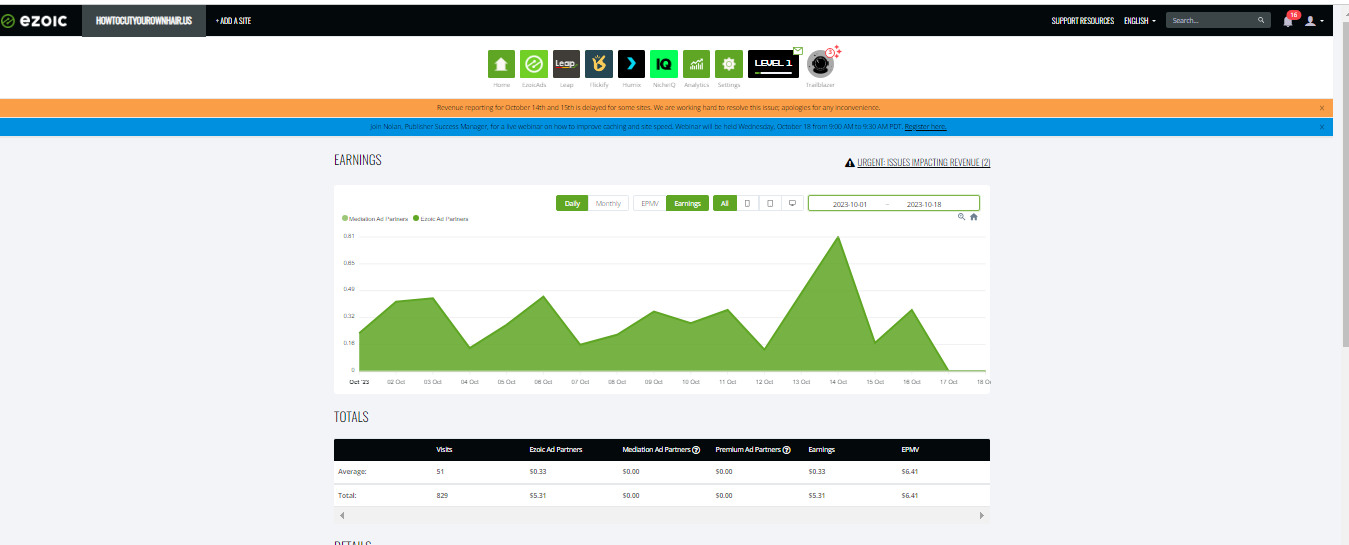Show Earnings in the chart

tap(687, 203)
